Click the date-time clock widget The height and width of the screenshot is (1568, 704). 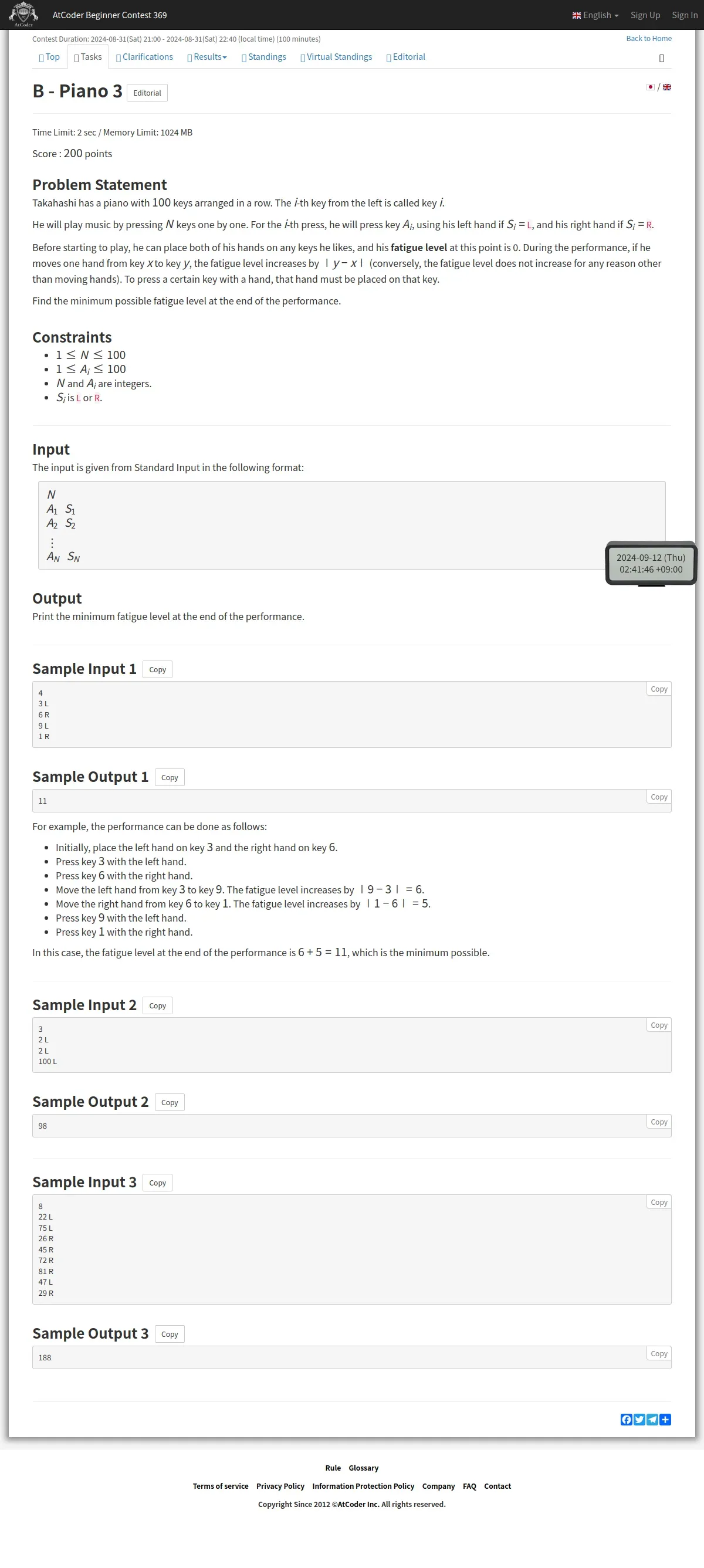[x=651, y=563]
